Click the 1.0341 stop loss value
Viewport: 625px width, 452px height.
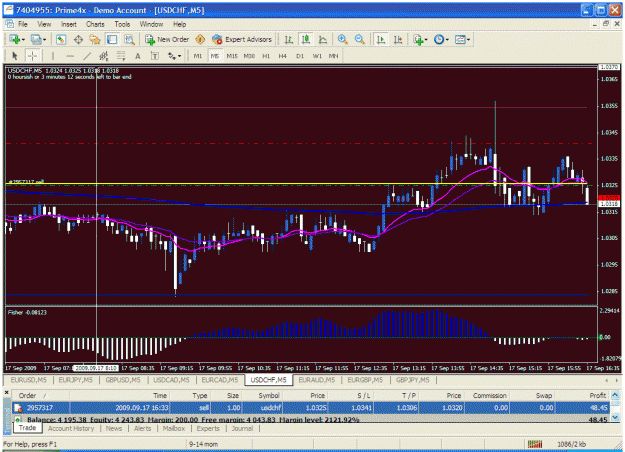(362, 408)
